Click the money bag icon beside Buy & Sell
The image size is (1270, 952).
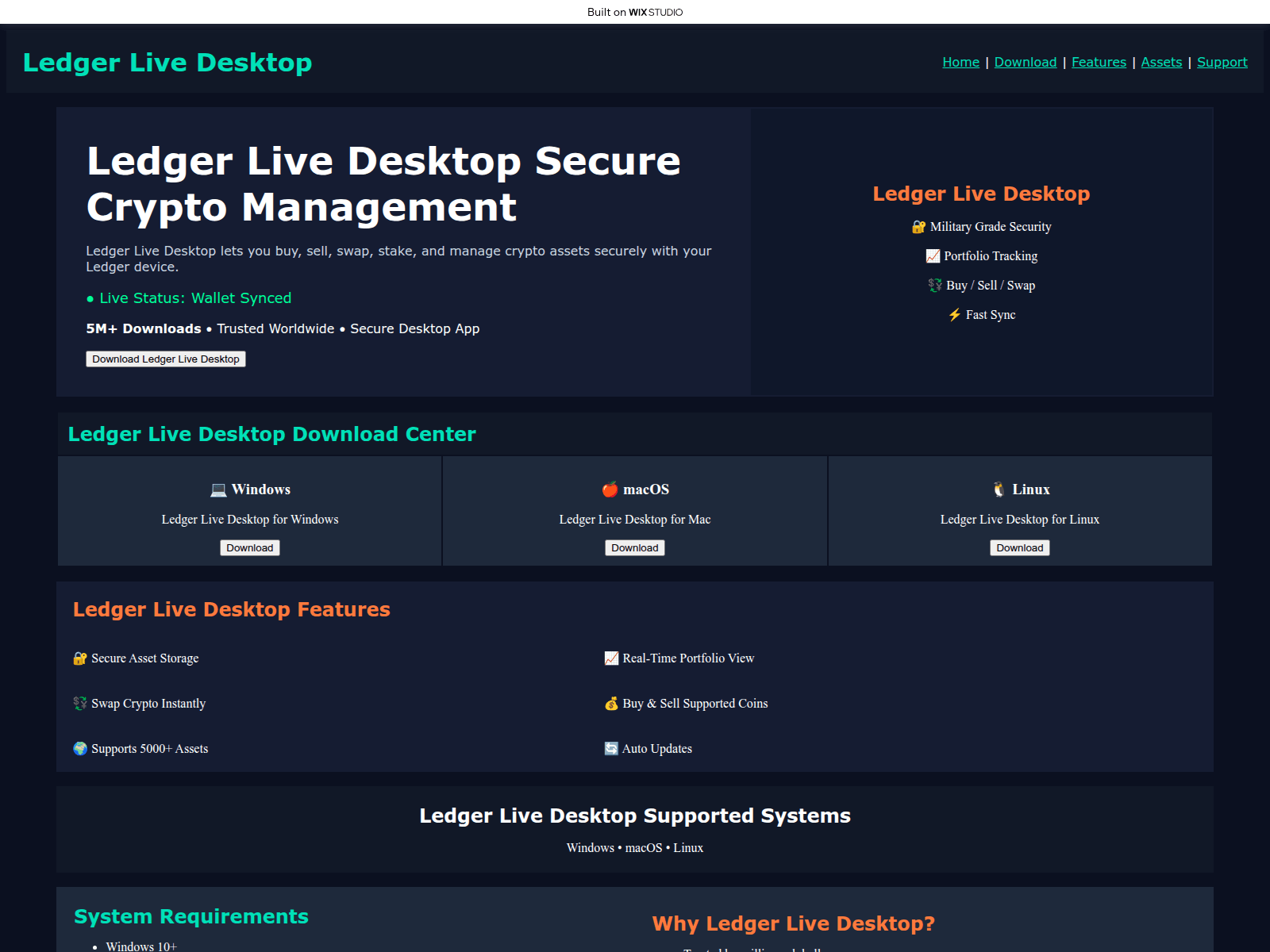611,704
